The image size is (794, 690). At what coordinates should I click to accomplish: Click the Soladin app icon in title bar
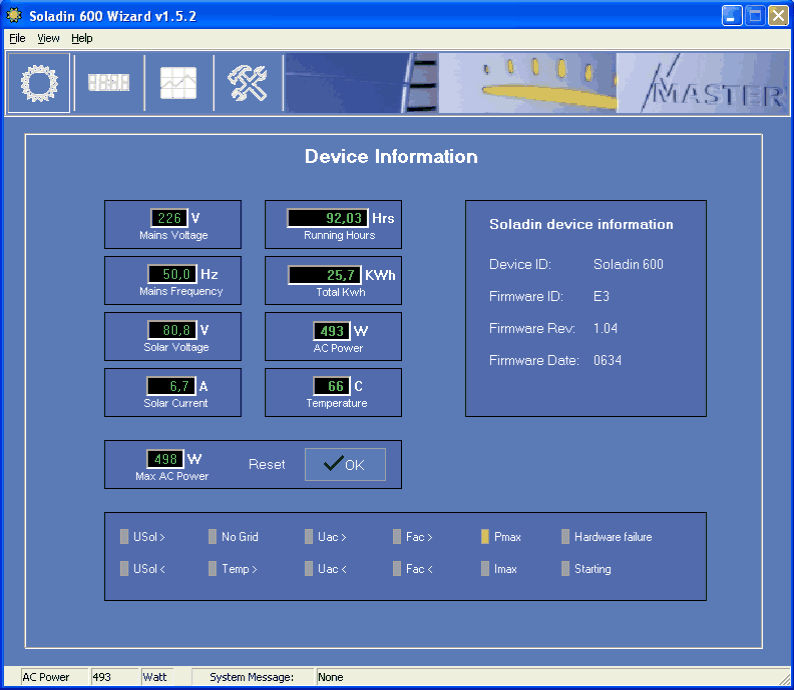coord(14,16)
